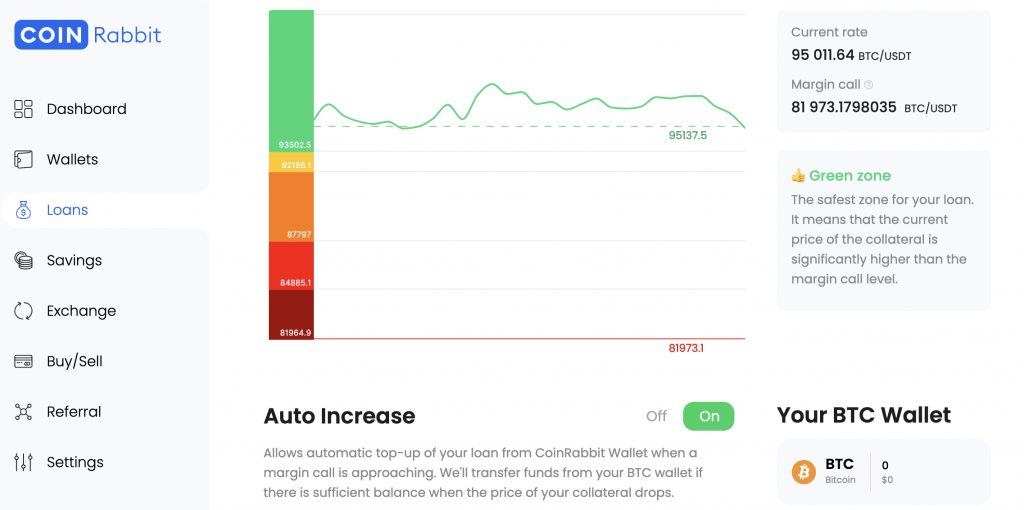
Task: Click the CoinRabbit logo
Action: click(88, 35)
